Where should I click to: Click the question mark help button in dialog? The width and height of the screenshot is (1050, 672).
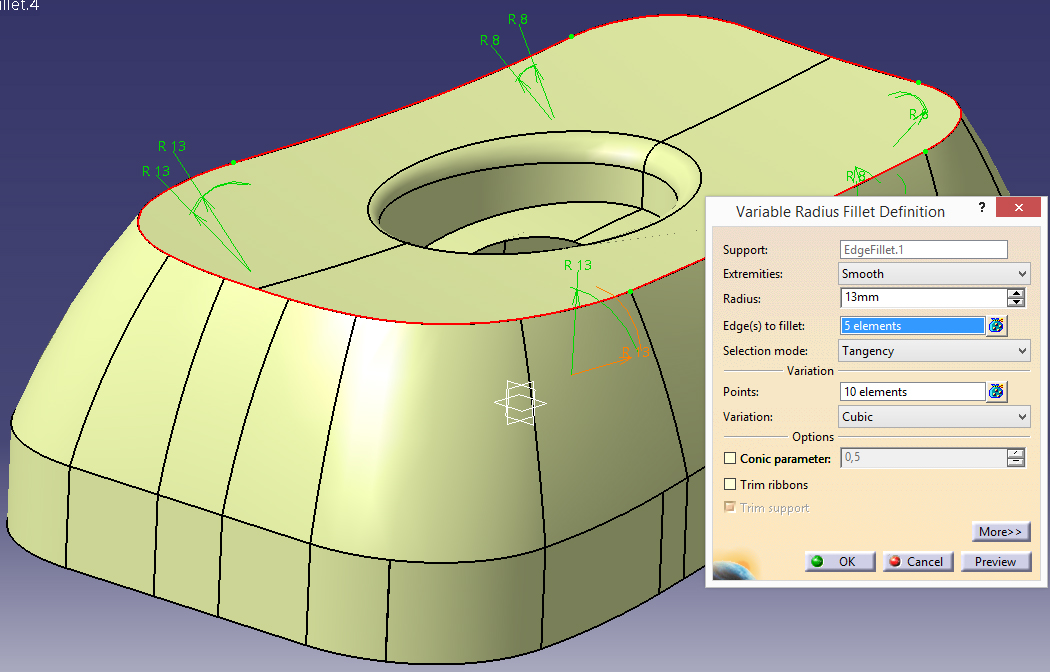(980, 208)
